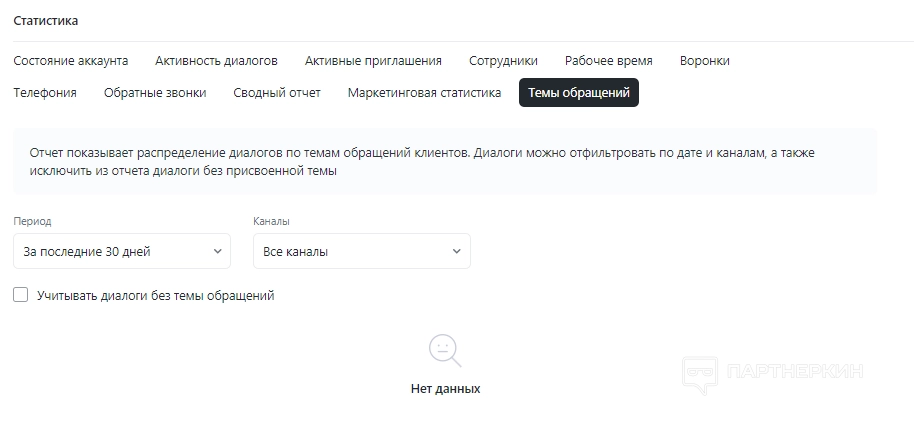Expand the Каналы dropdown

coord(361,251)
